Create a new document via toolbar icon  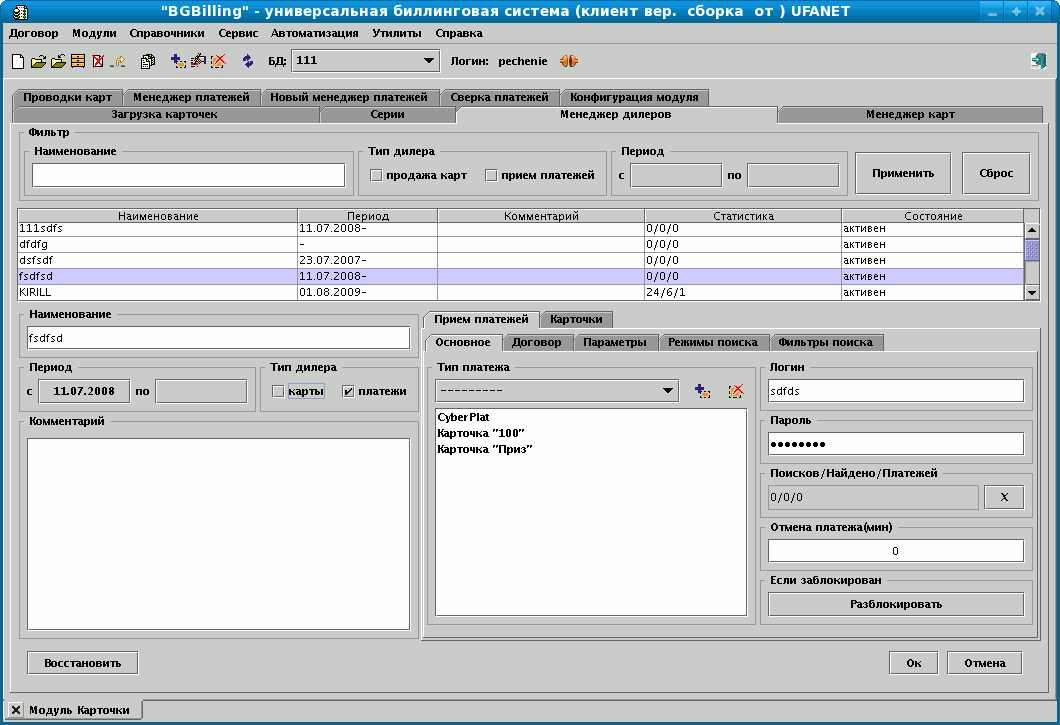pos(17,61)
